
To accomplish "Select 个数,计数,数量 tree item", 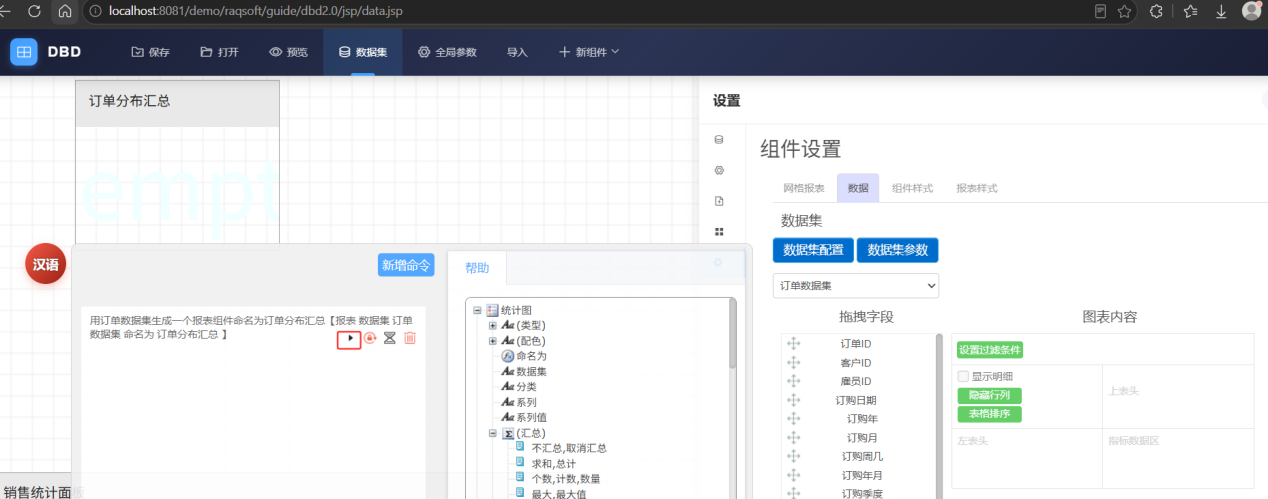I will click(566, 479).
